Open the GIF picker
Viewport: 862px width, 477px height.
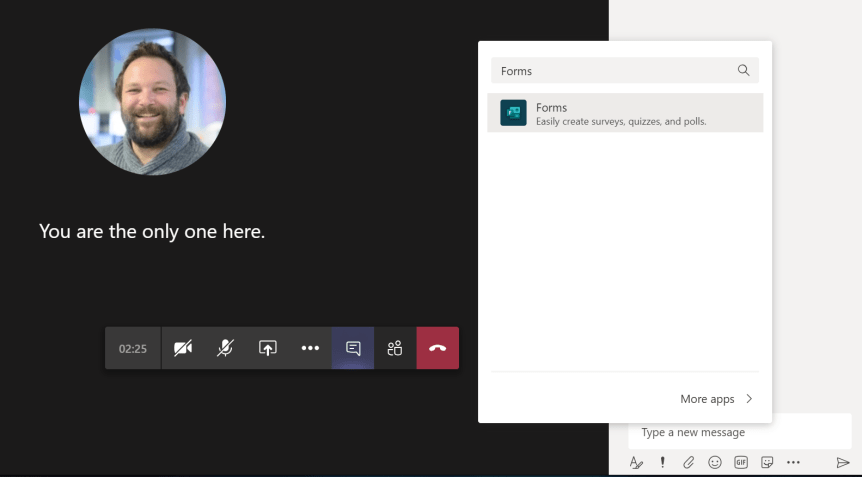tap(741, 462)
